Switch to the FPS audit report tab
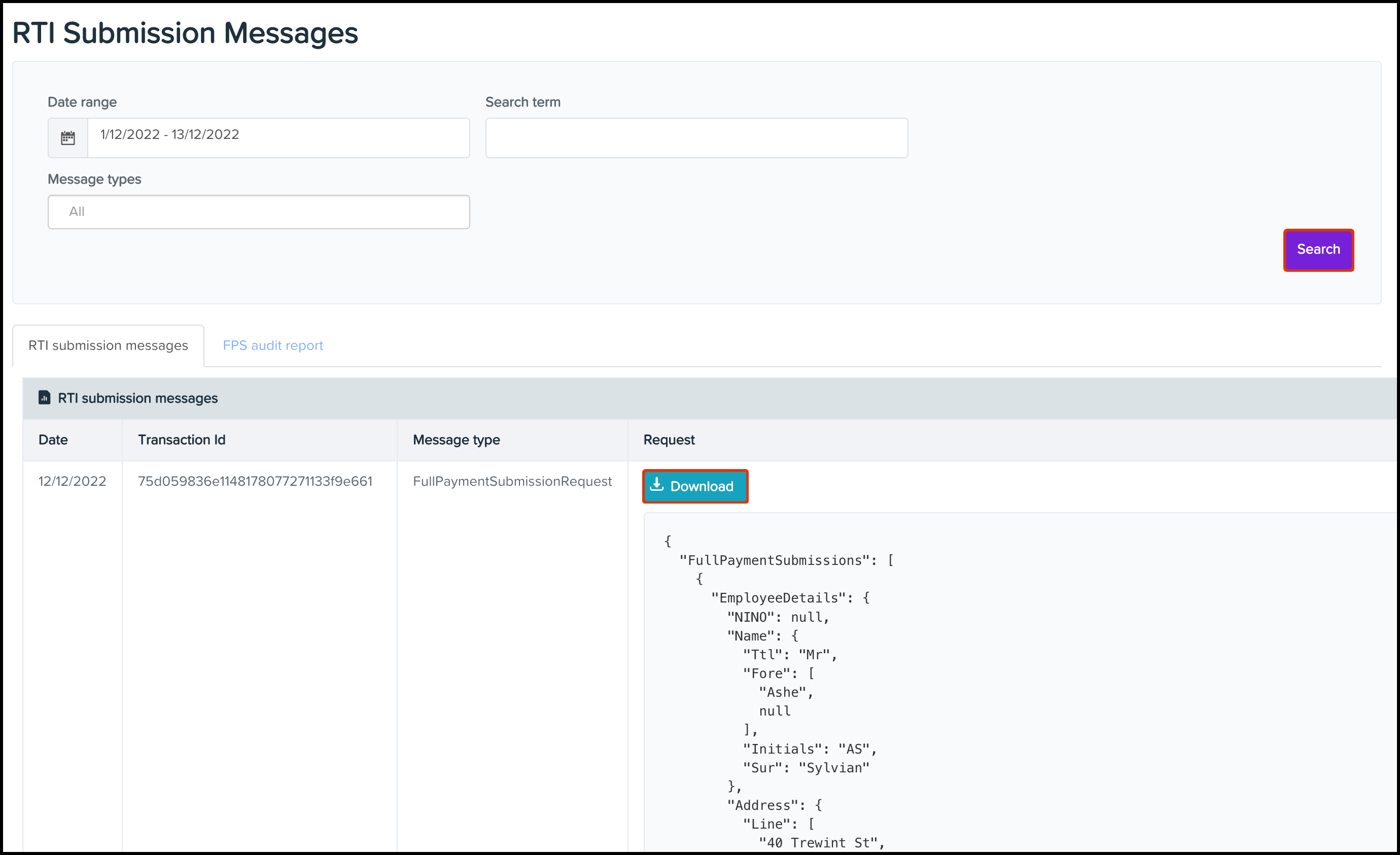The image size is (1400, 855). point(273,345)
